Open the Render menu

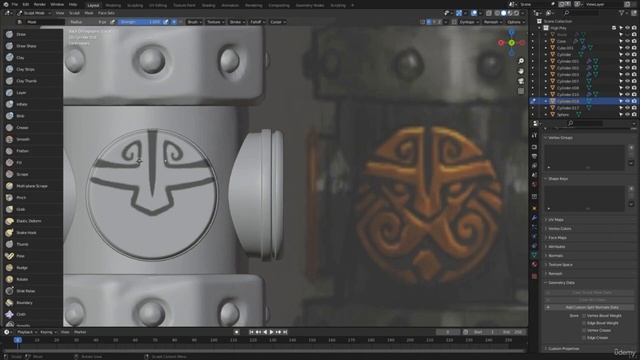[x=40, y=4]
